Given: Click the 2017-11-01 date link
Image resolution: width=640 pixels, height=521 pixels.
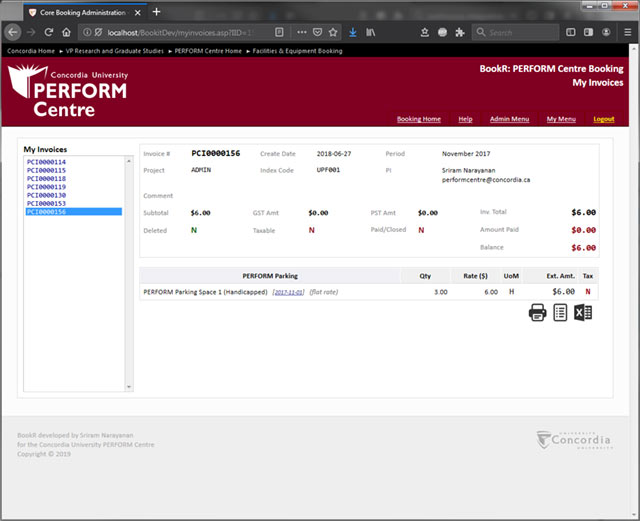Looking at the screenshot, I should pyautogui.click(x=288, y=292).
